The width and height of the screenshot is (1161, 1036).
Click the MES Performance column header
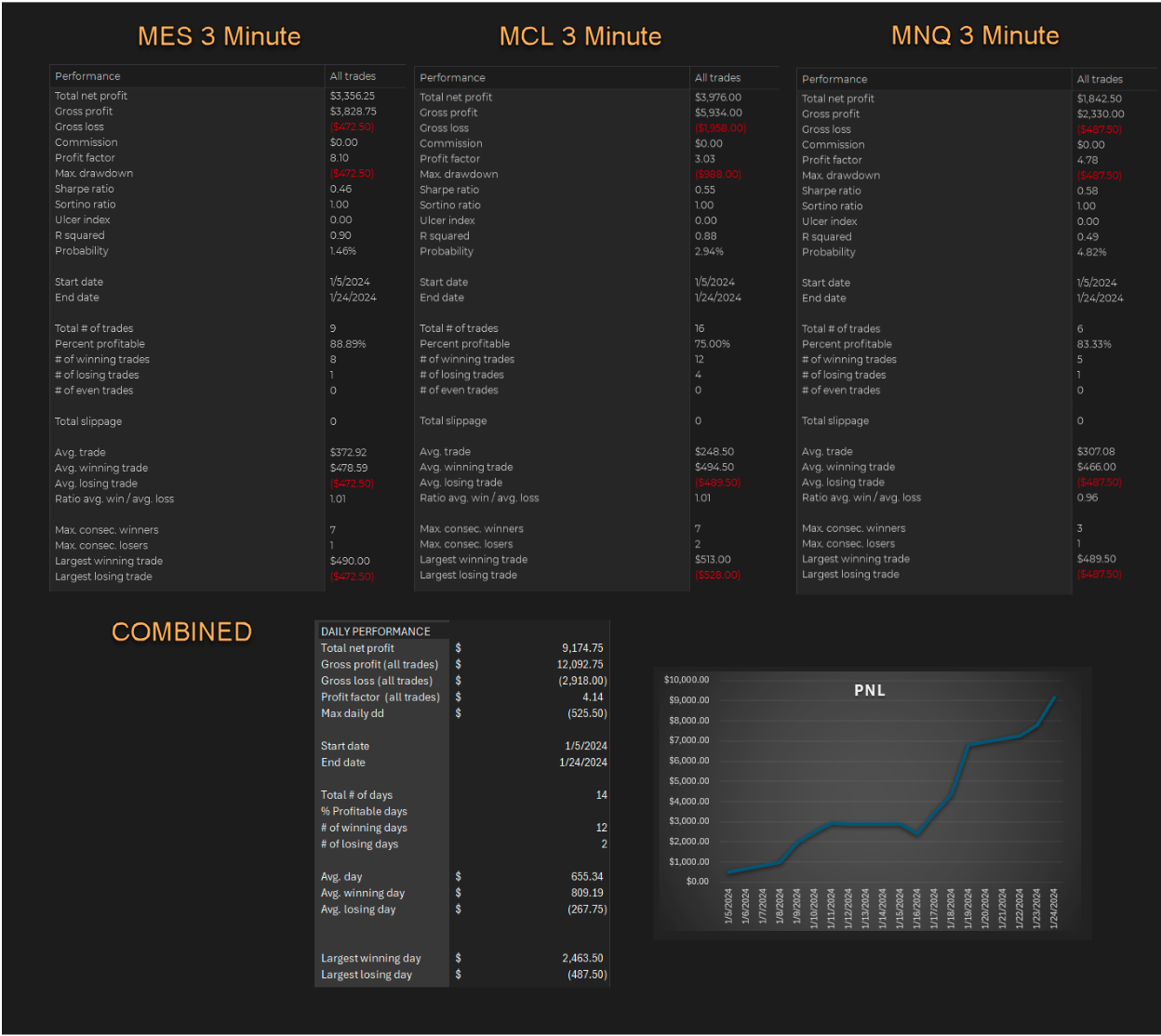[x=87, y=76]
